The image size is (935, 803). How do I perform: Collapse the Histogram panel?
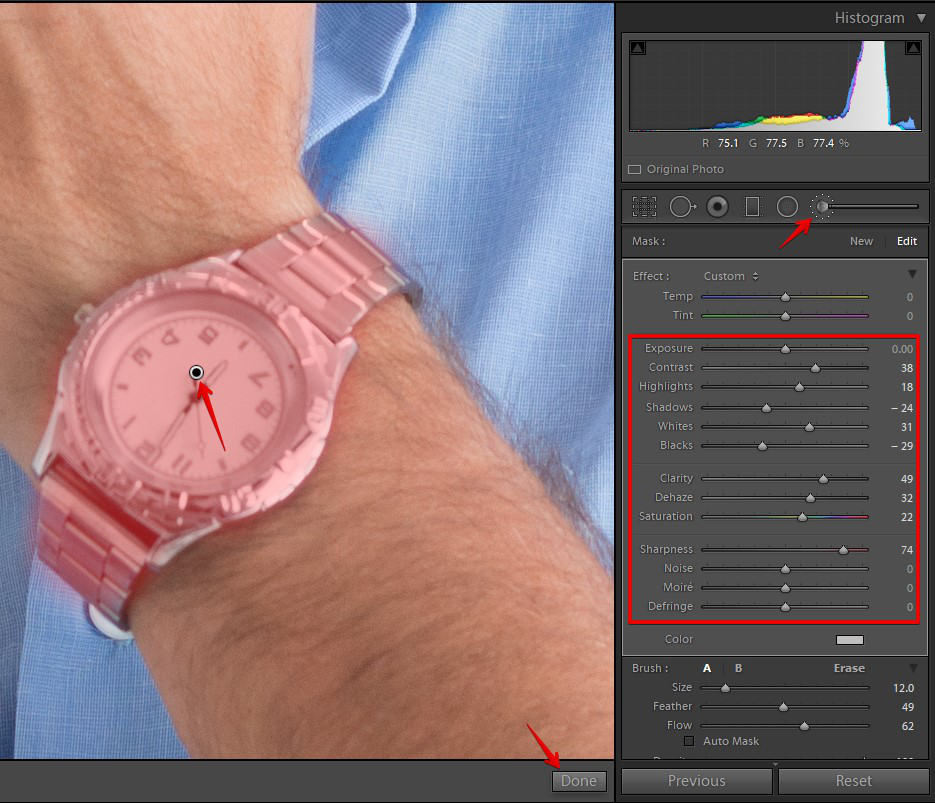click(x=920, y=18)
